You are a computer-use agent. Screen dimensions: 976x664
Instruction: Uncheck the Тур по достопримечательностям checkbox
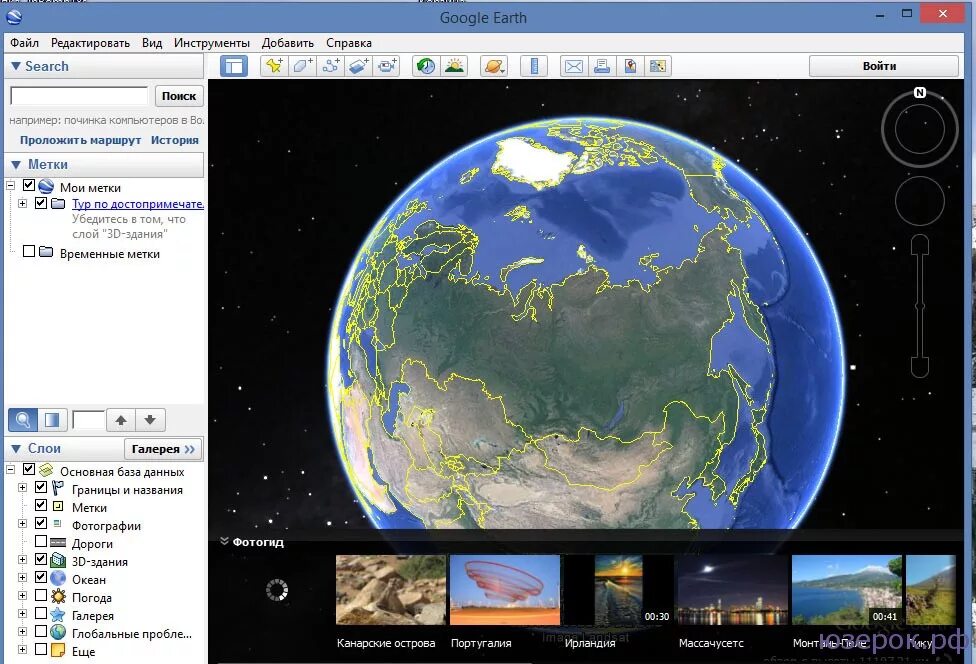[x=41, y=203]
